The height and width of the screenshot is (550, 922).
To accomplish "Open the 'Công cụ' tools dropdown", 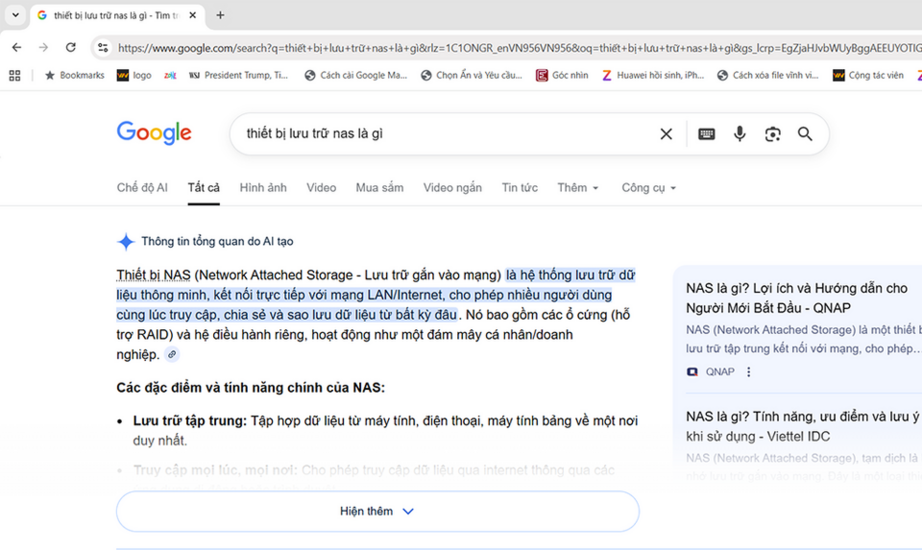I will point(649,188).
